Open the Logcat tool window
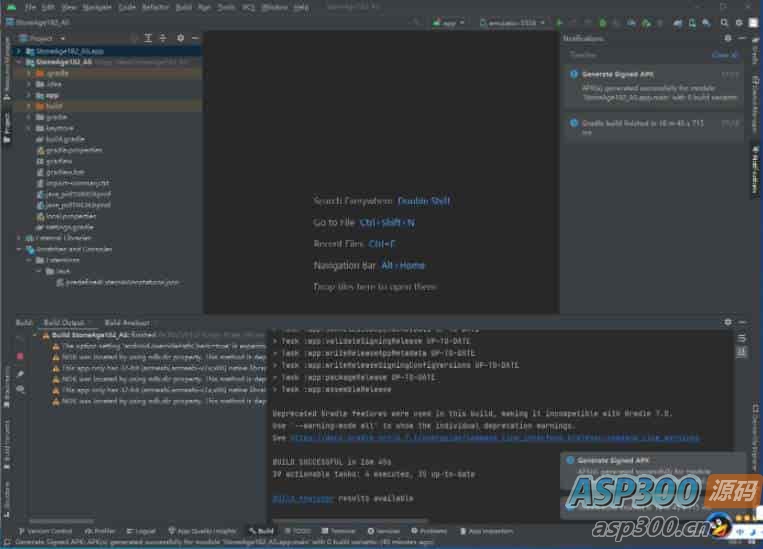This screenshot has height=549, width=763. pyautogui.click(x=141, y=531)
